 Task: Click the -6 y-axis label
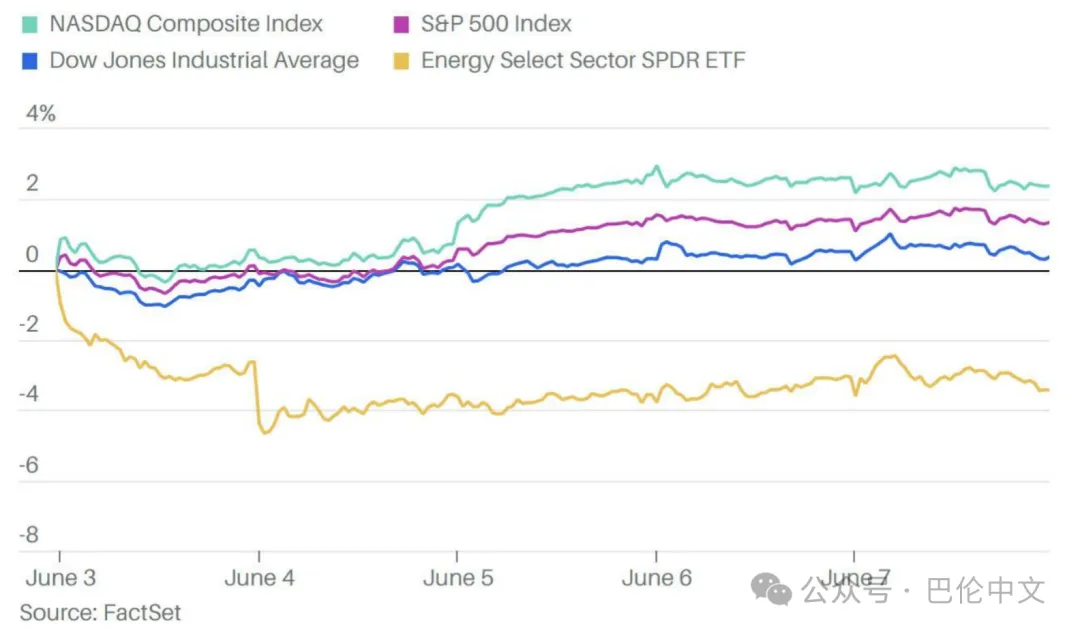click(x=30, y=465)
